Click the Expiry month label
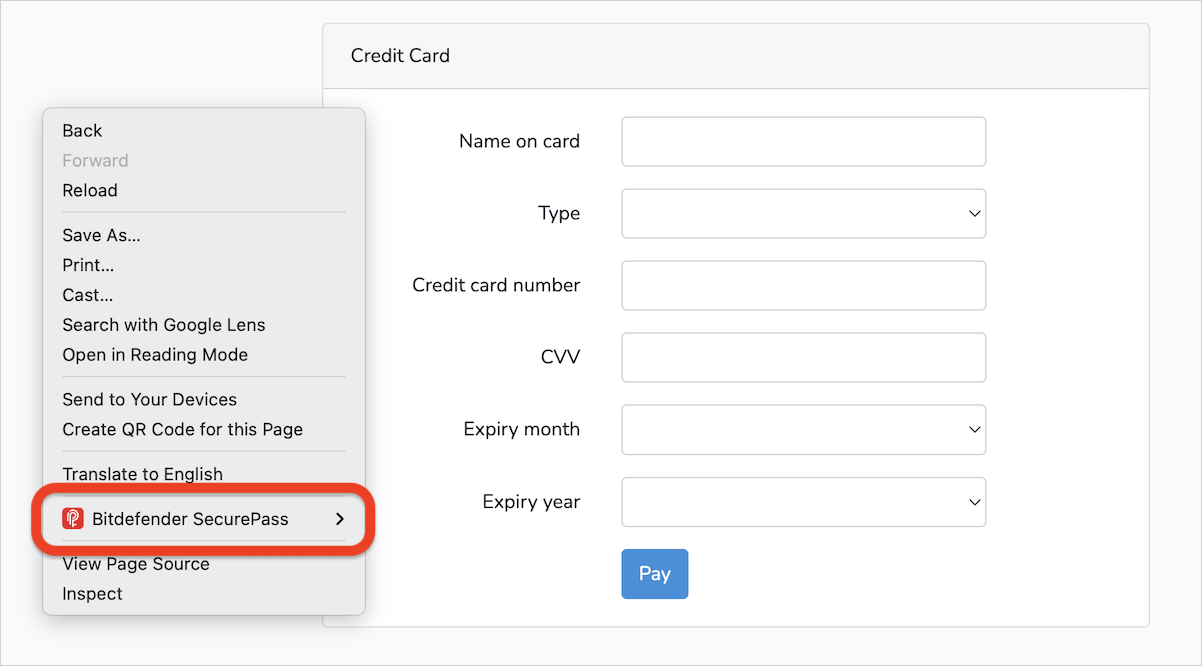 [x=521, y=430]
